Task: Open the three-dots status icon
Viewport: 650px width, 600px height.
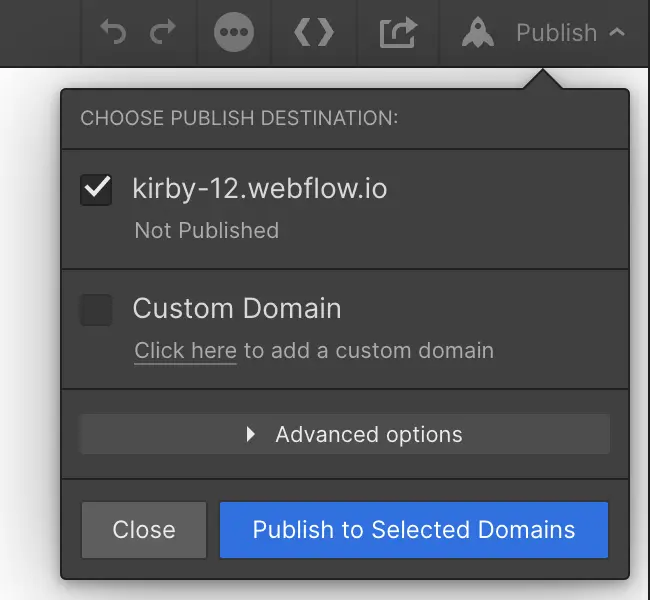Action: coord(234,32)
